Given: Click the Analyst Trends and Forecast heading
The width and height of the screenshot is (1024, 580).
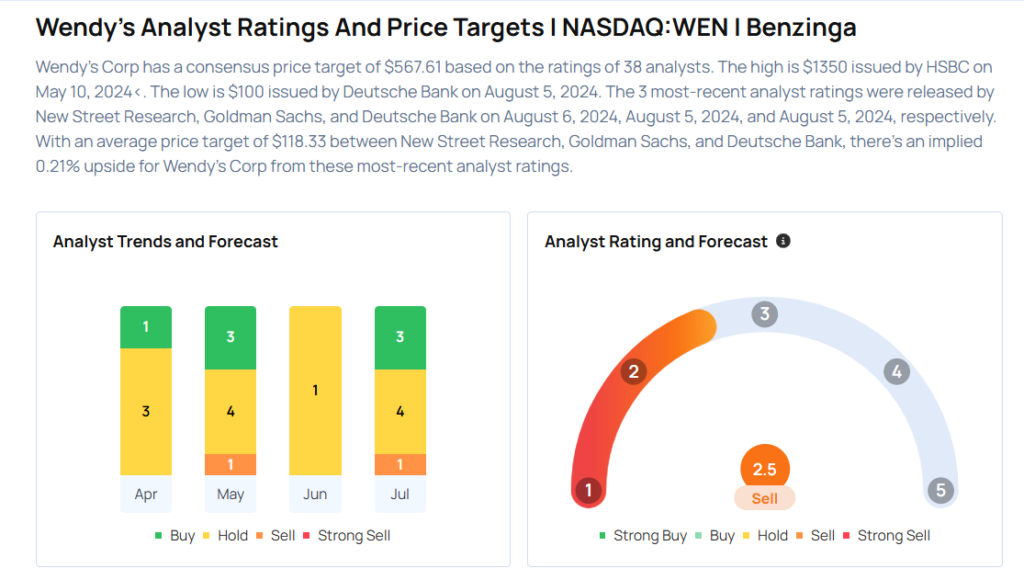Looking at the screenshot, I should 165,242.
